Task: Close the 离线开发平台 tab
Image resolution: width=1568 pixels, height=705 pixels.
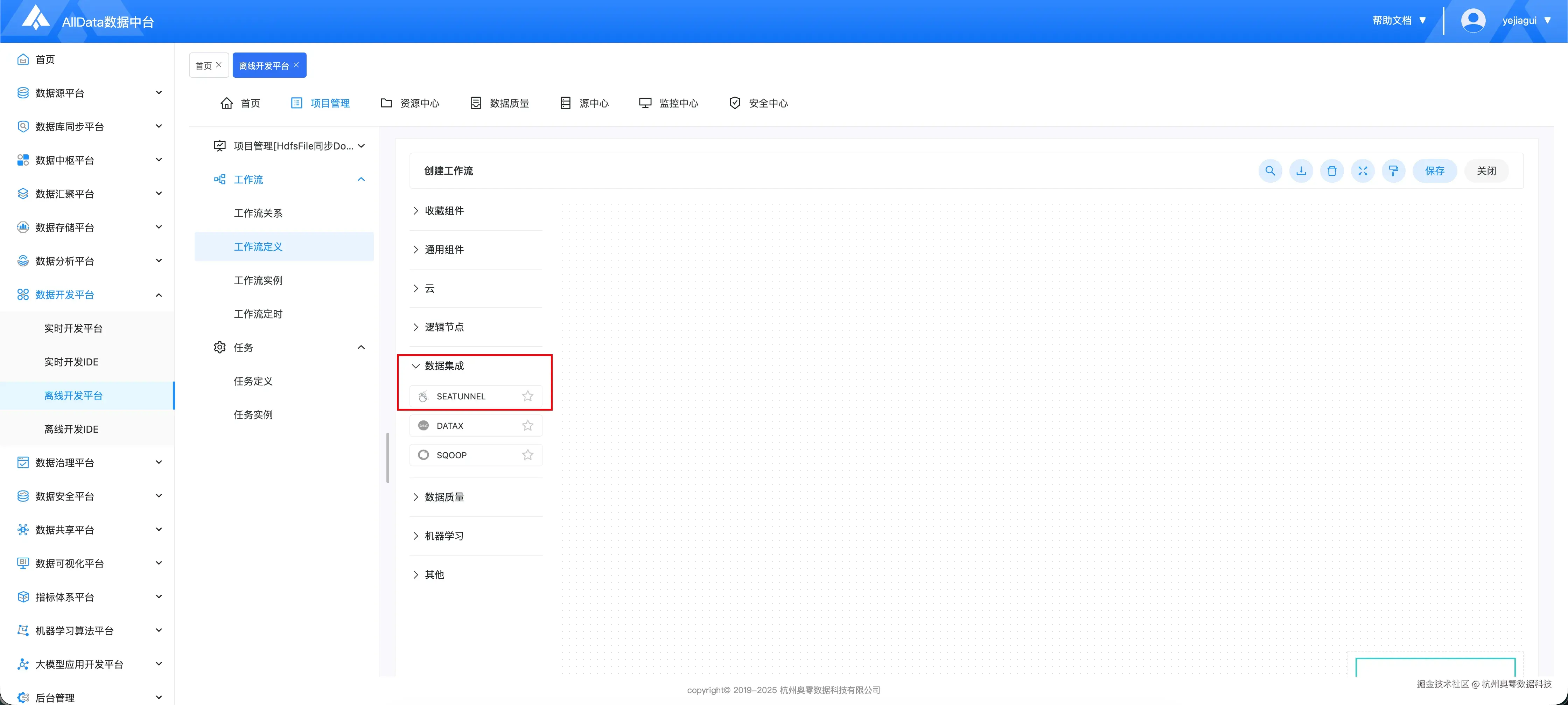Action: coord(296,65)
